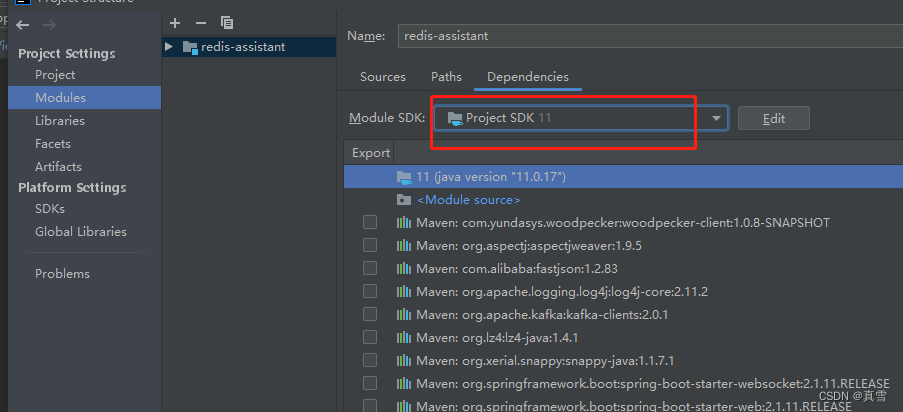The image size is (903, 412).
Task: Toggle export for spring-boot-starter-websocket
Action: 370,383
